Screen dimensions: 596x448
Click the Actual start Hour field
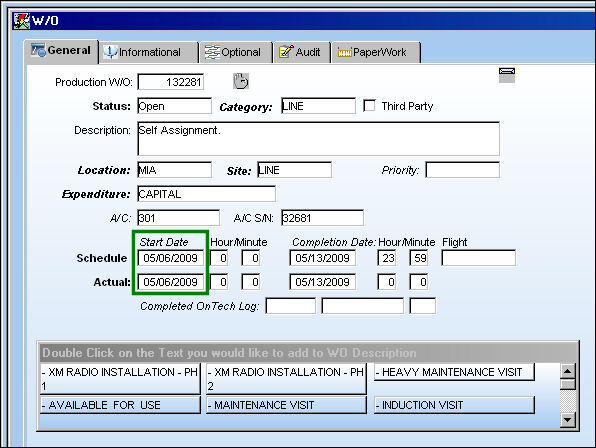[x=219, y=282]
